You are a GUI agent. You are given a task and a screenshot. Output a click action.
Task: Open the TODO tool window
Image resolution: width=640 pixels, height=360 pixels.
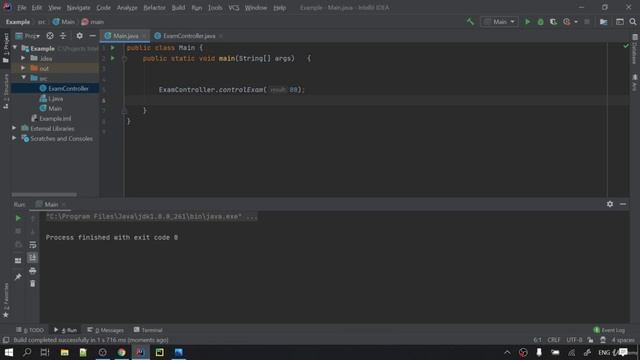30,330
